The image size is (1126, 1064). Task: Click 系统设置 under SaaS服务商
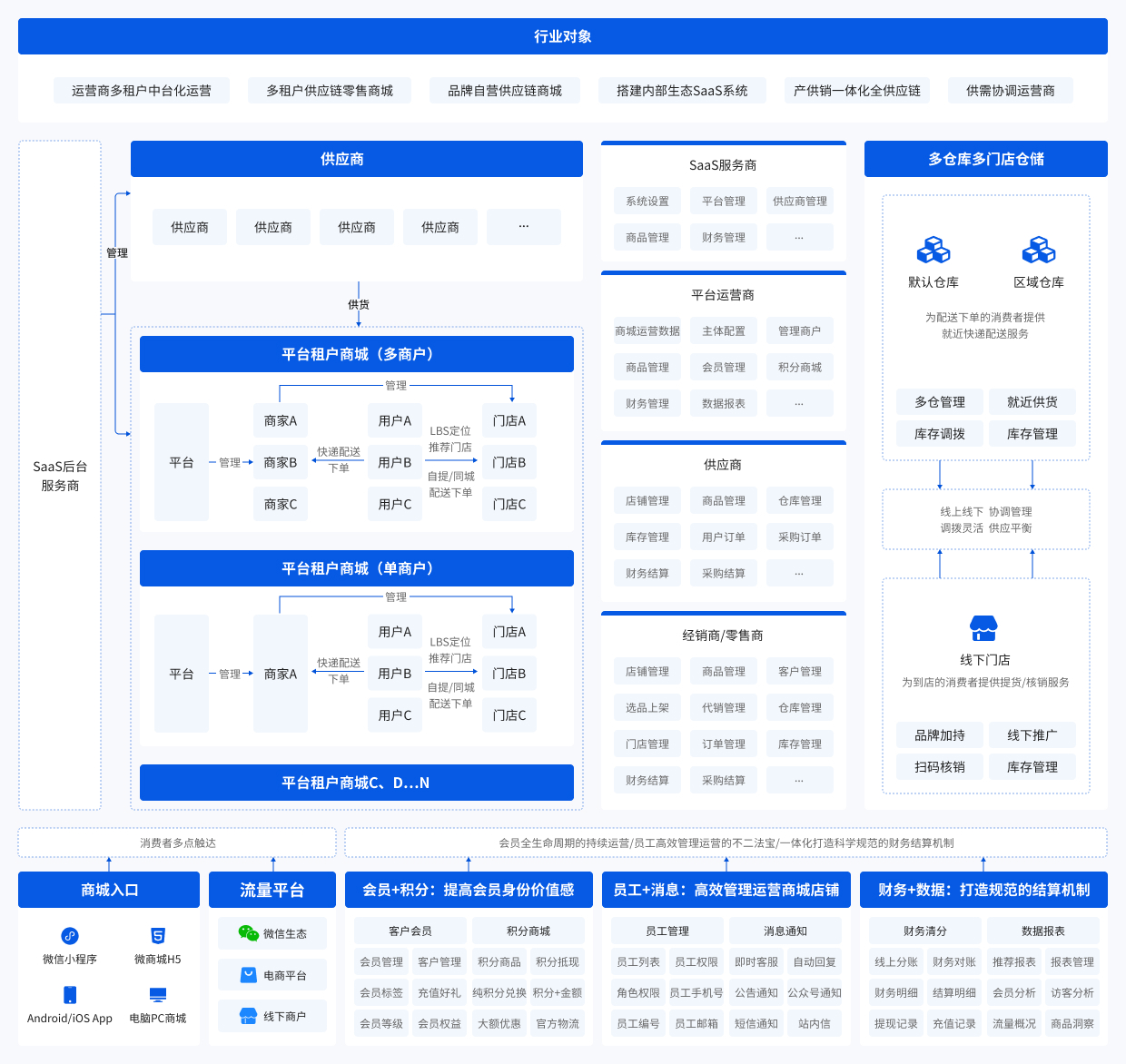[647, 202]
